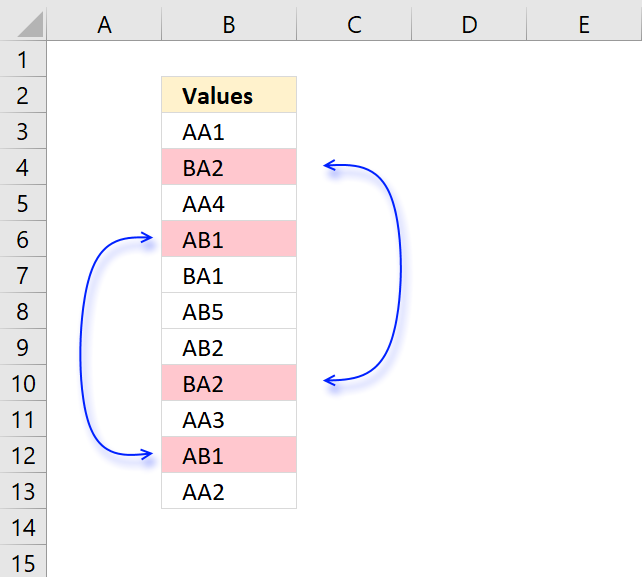Select row 14 header

(23, 527)
